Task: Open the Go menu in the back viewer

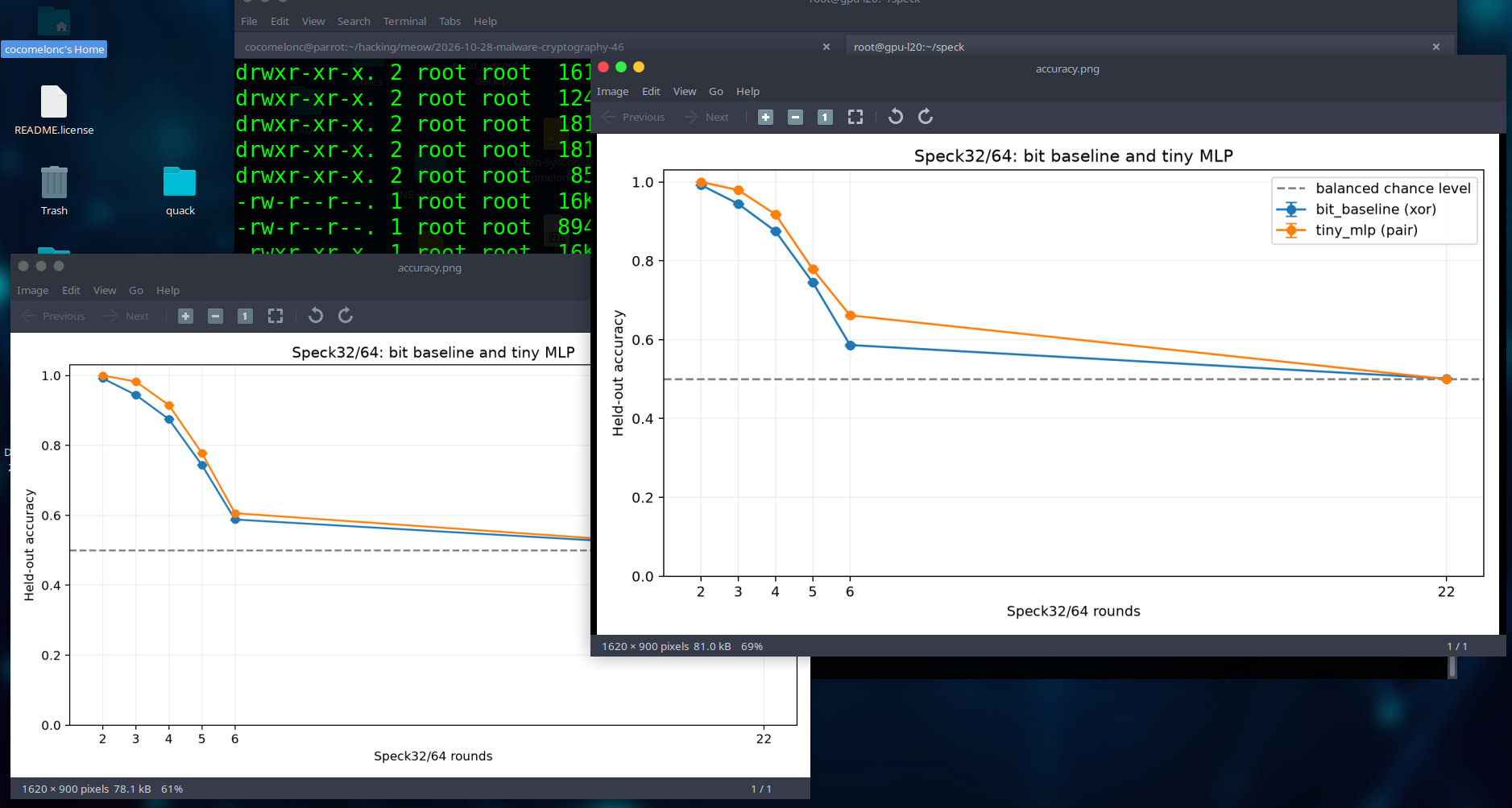Action: point(136,291)
